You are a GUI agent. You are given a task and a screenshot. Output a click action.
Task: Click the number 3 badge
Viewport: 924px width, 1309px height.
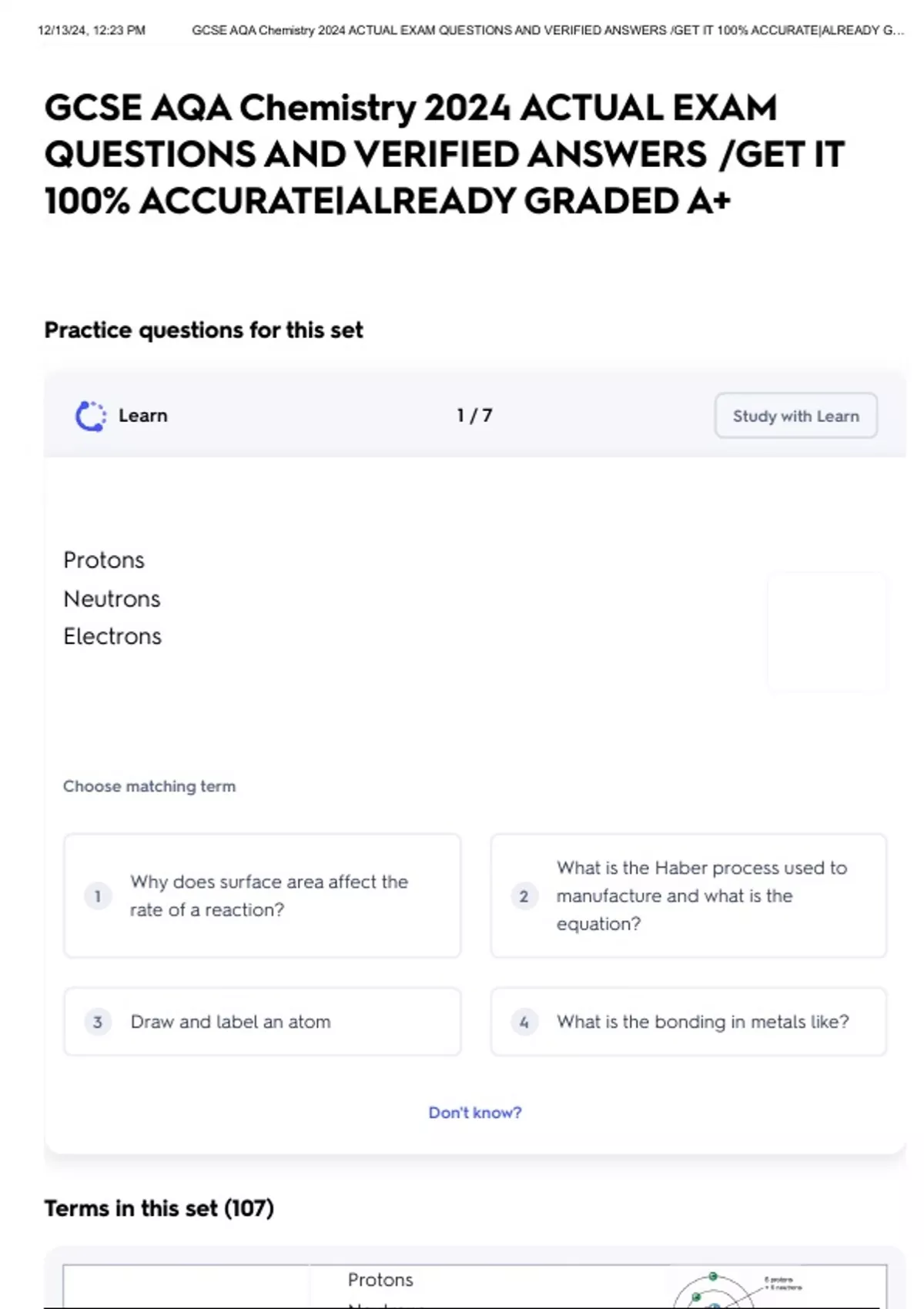(x=98, y=1022)
